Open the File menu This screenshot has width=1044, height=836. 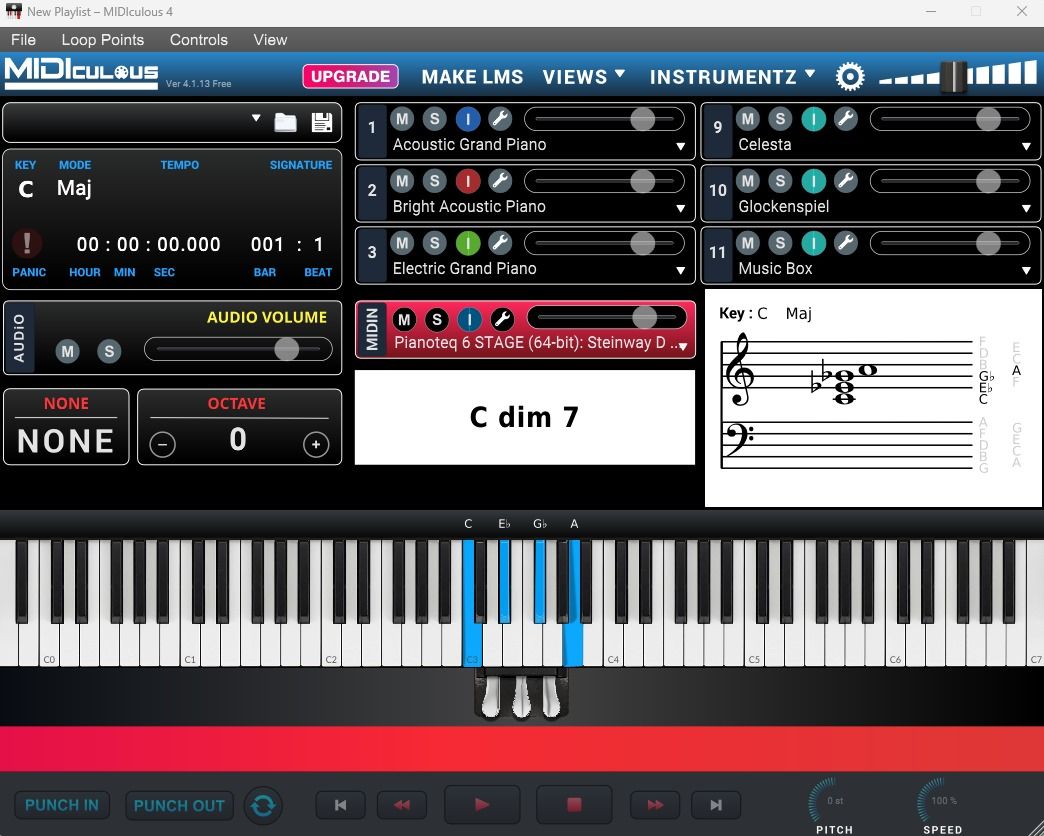(23, 40)
